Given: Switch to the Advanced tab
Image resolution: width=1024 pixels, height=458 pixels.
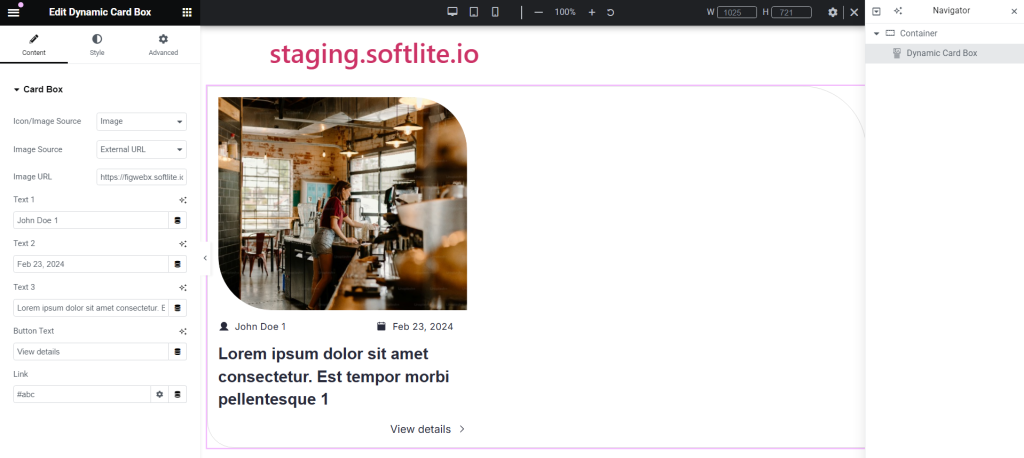Looking at the screenshot, I should pyautogui.click(x=163, y=45).
